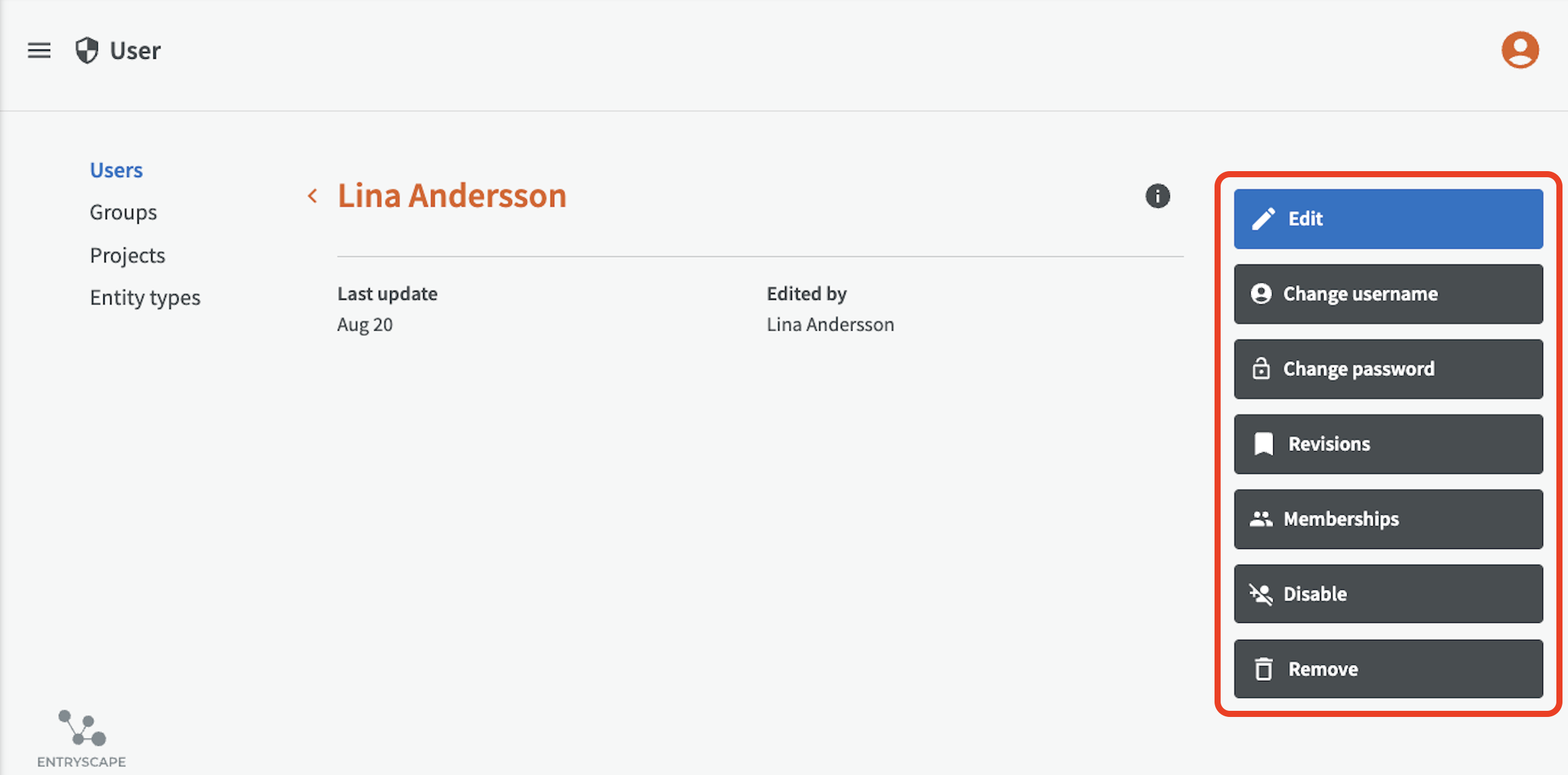
Task: Select Users in the side navigation
Action: (116, 170)
